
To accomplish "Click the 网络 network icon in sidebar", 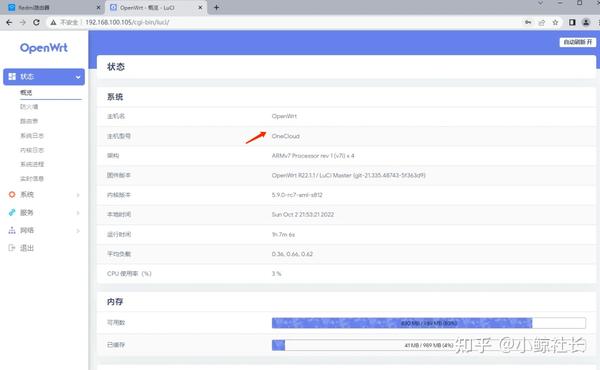I will click(12, 230).
